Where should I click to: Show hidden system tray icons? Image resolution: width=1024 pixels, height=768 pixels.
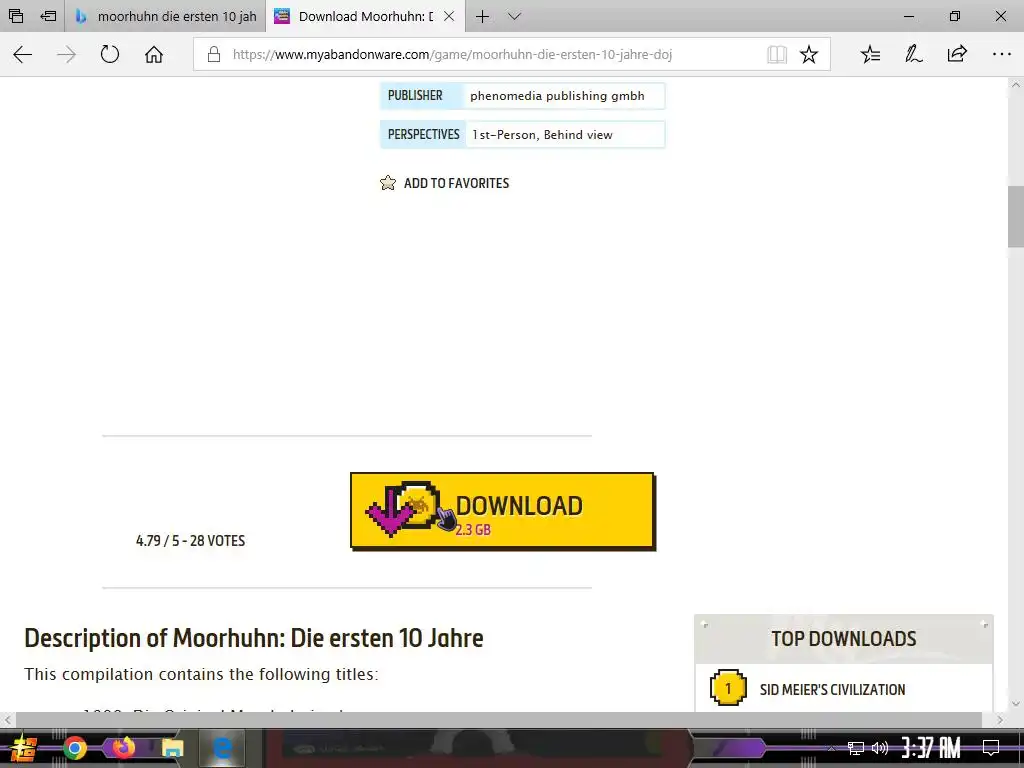[x=831, y=748]
